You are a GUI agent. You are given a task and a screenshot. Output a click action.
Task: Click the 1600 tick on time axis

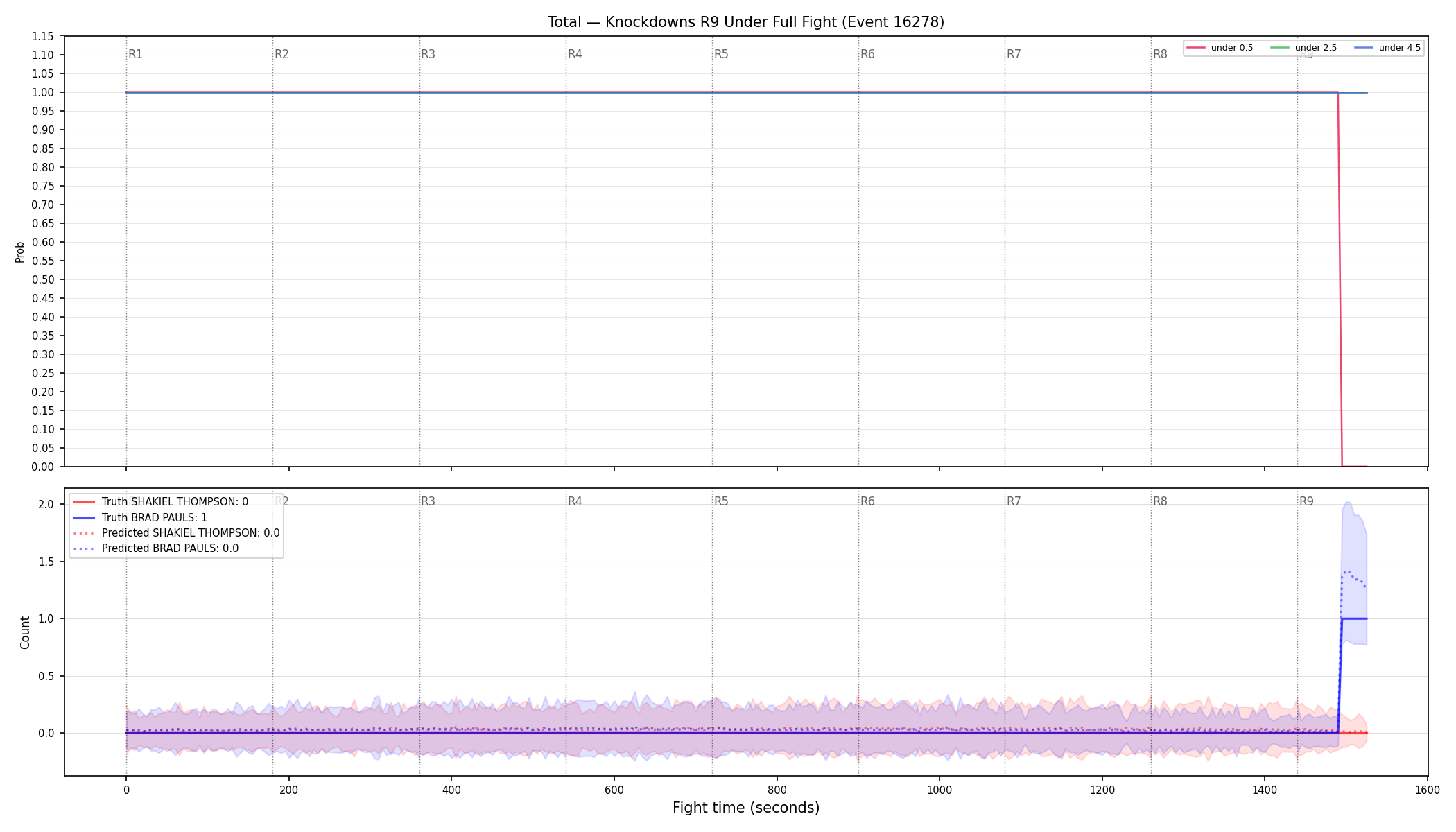[x=1428, y=790]
